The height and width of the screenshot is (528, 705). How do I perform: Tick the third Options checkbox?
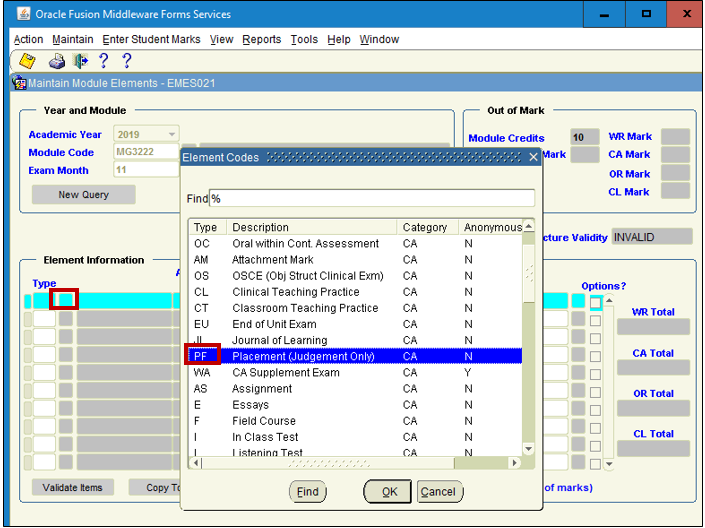click(596, 338)
